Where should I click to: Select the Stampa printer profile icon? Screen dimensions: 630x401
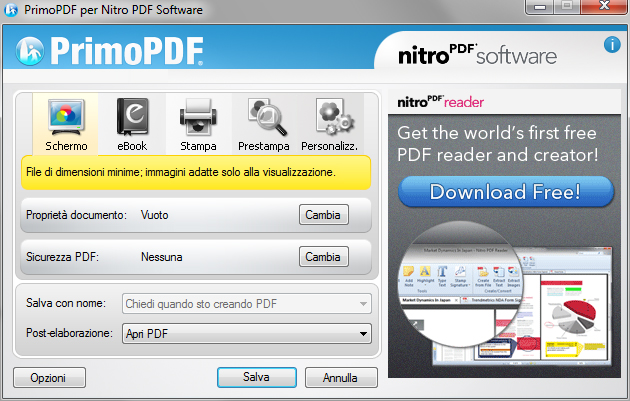tap(198, 122)
